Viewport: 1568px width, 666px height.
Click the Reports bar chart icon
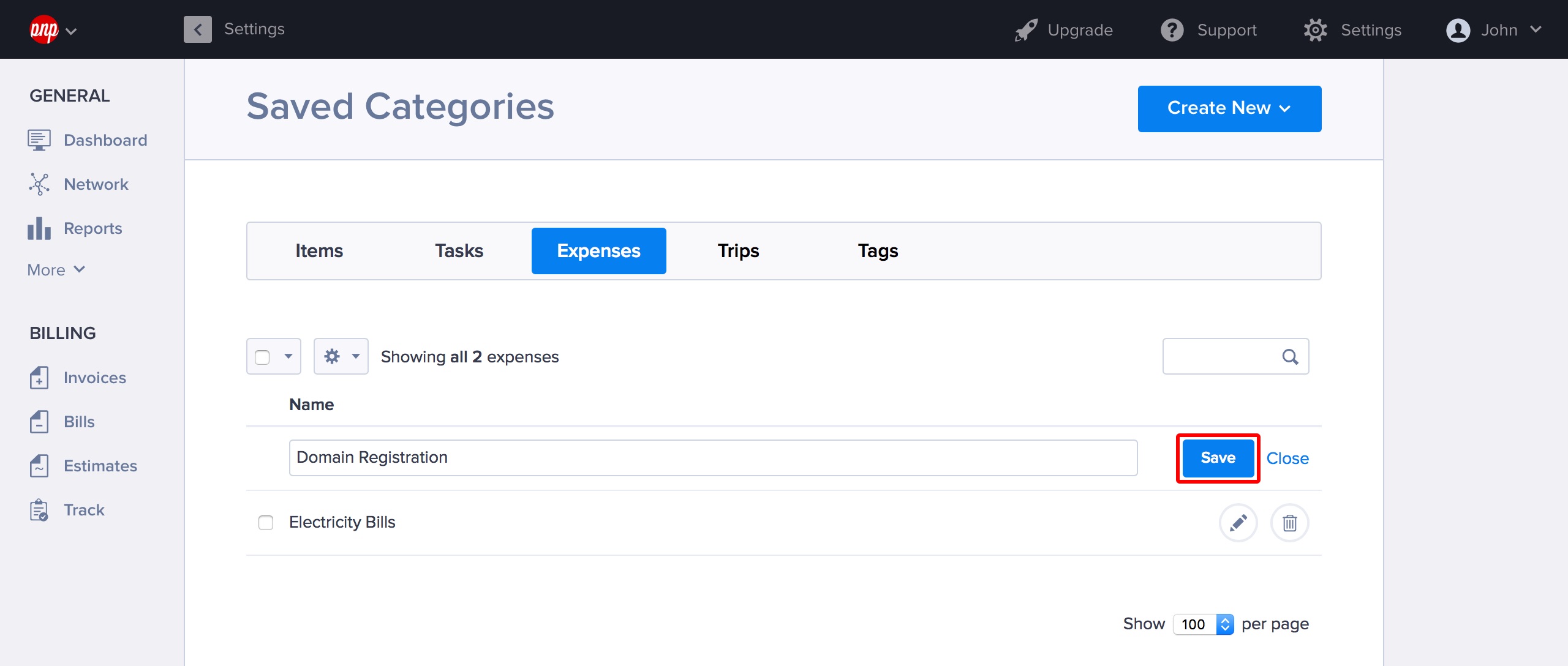coord(39,228)
